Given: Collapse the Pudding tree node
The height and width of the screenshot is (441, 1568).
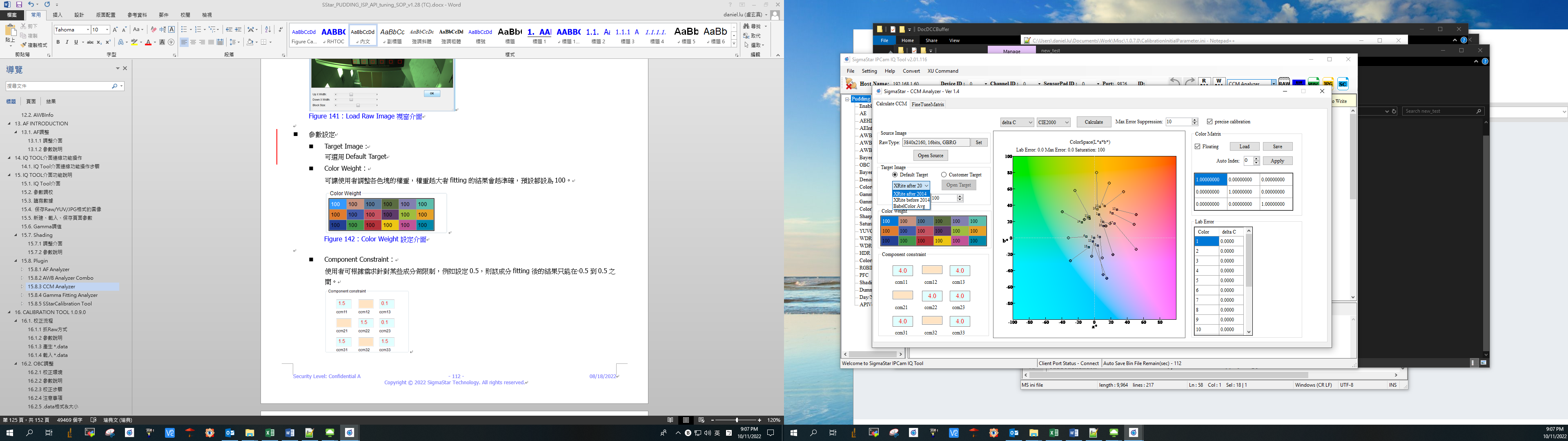Looking at the screenshot, I should [847, 99].
